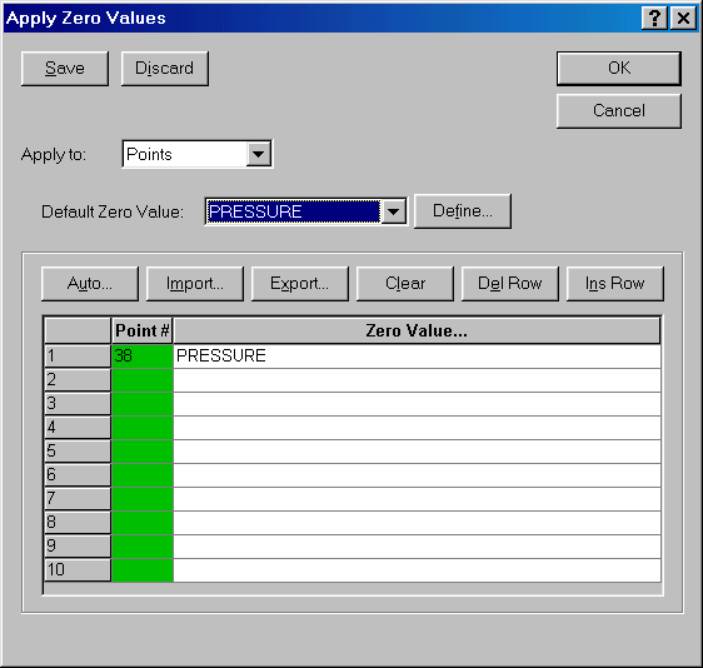Viewport: 703px width, 668px height.
Task: Select the PRESSURE combo box field
Action: point(293,212)
